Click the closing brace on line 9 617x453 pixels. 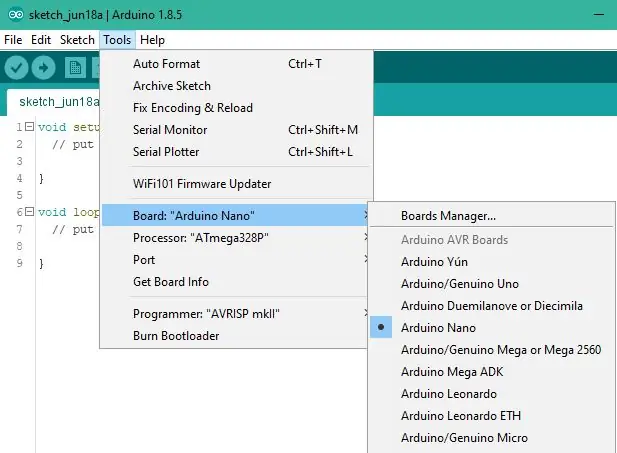point(41,263)
